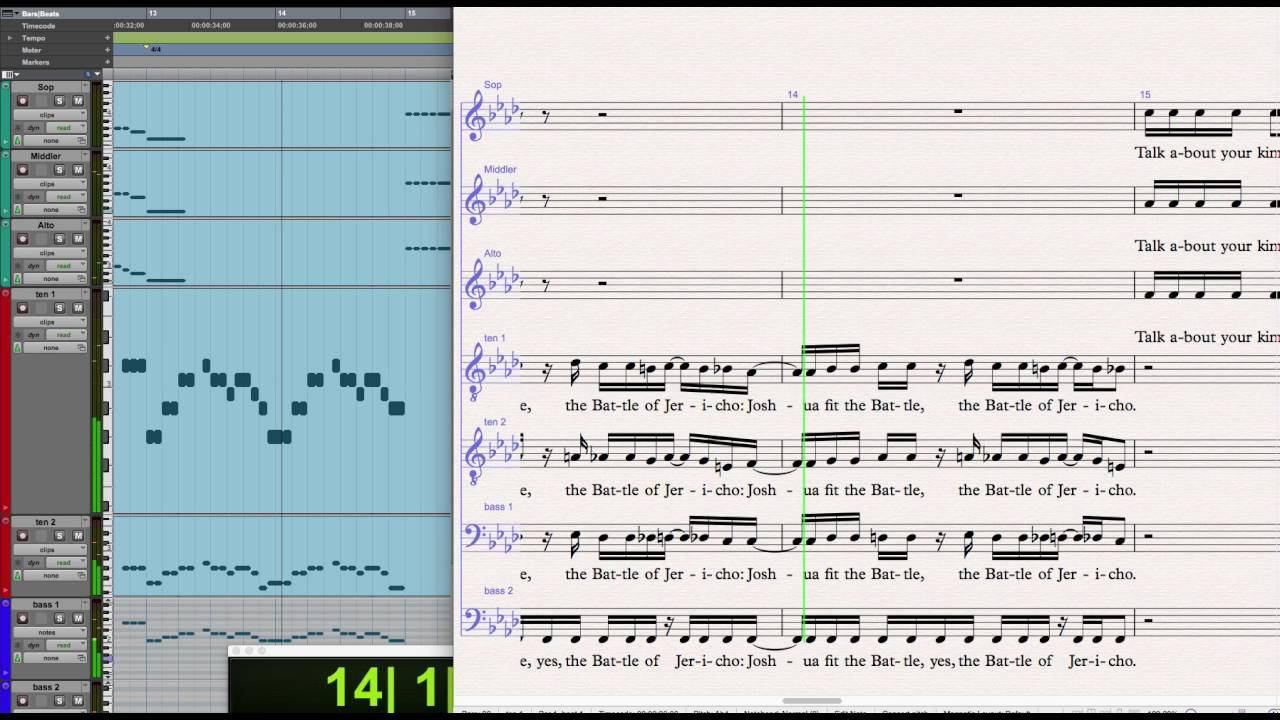Select the bass 2 track name
1280x720 pixels.
46,687
